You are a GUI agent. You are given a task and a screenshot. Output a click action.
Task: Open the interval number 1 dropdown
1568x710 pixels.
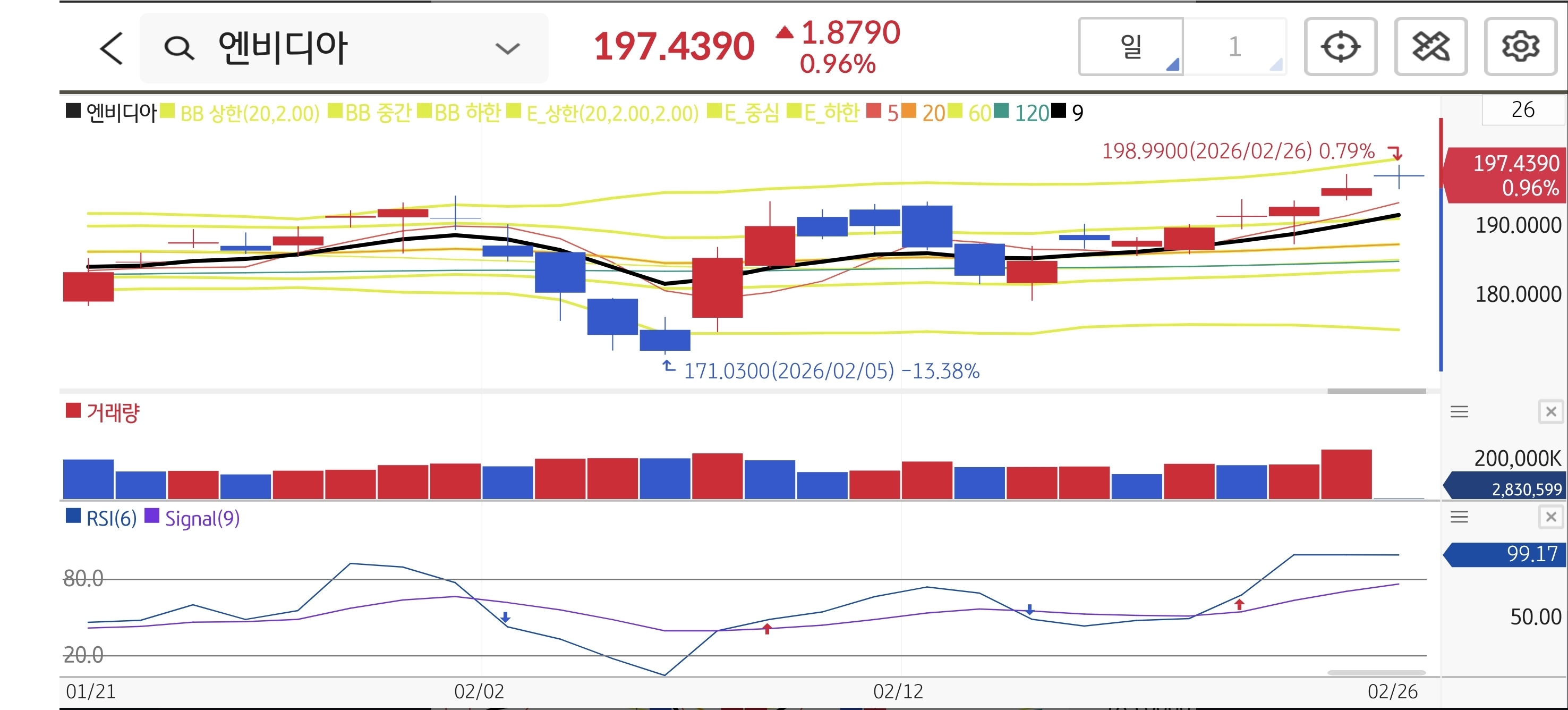coord(1235,47)
